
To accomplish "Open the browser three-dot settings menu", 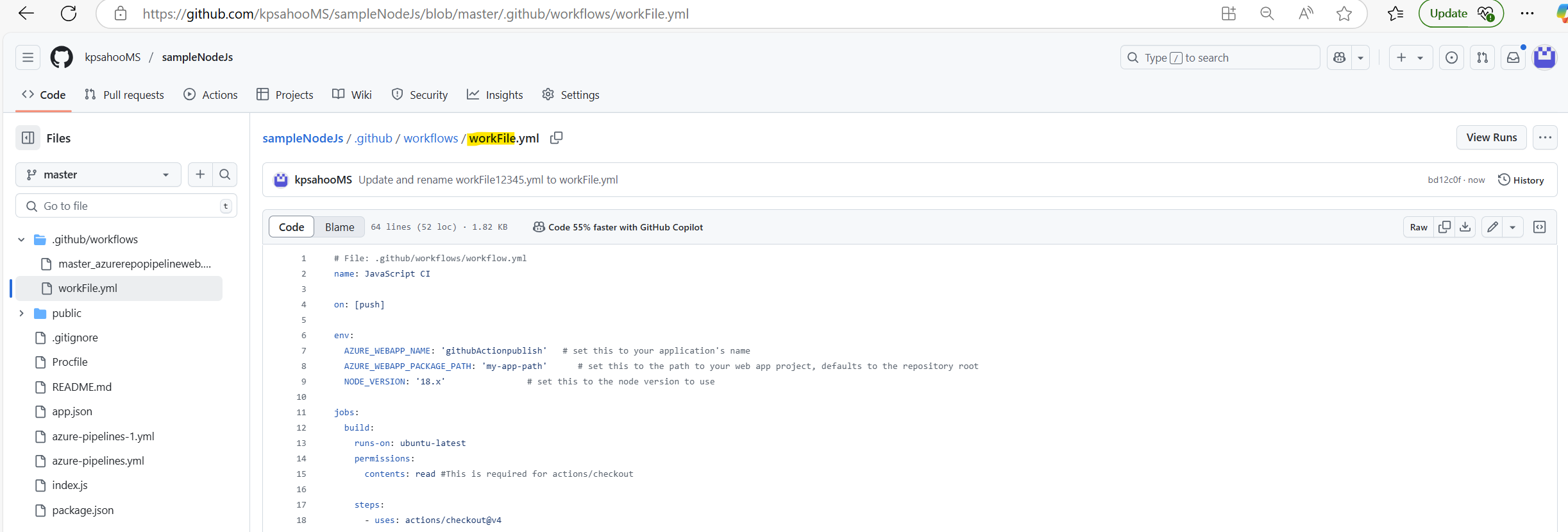I will (1528, 13).
